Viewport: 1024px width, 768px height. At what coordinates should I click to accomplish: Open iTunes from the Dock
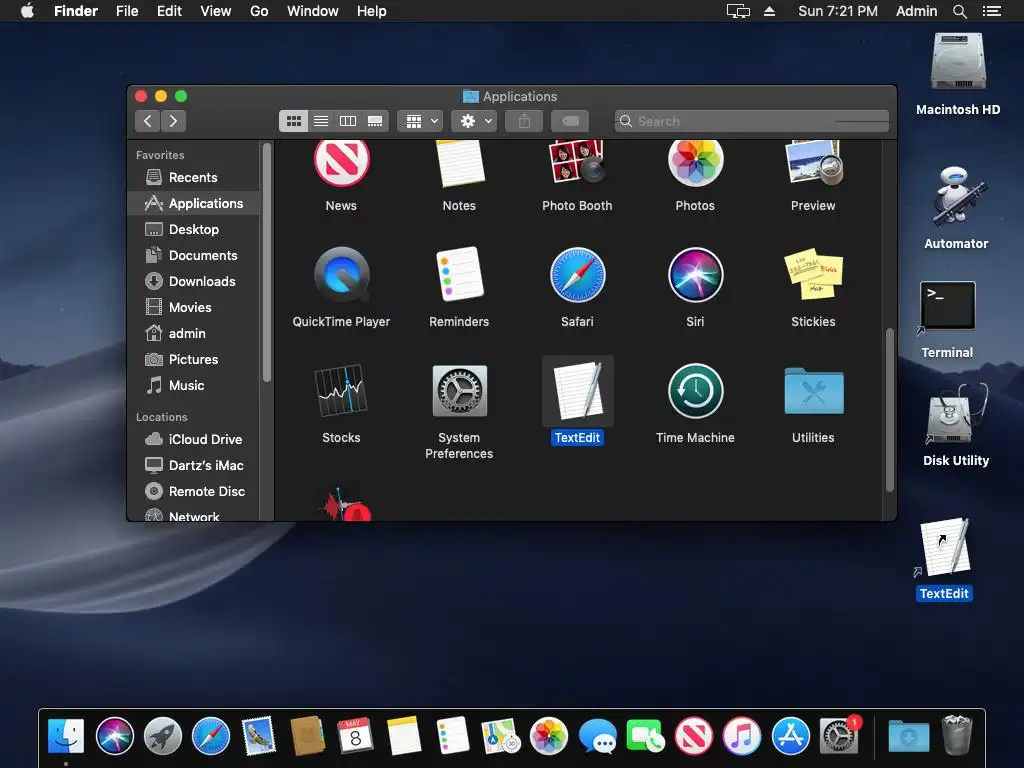tap(742, 736)
